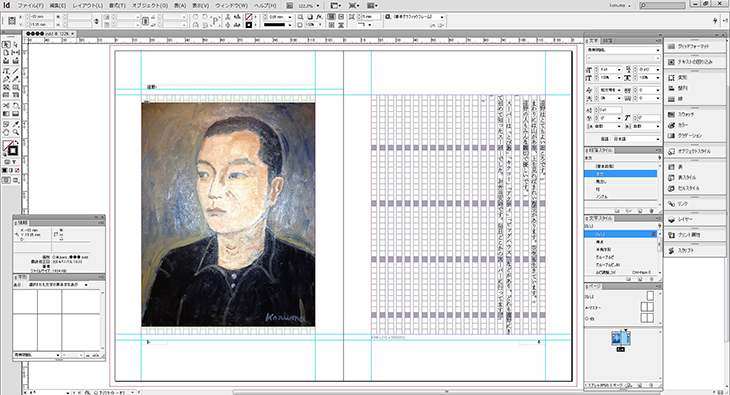The height and width of the screenshot is (395, 730).
Task: Select the Selection tool arrow
Action: click(x=6, y=45)
